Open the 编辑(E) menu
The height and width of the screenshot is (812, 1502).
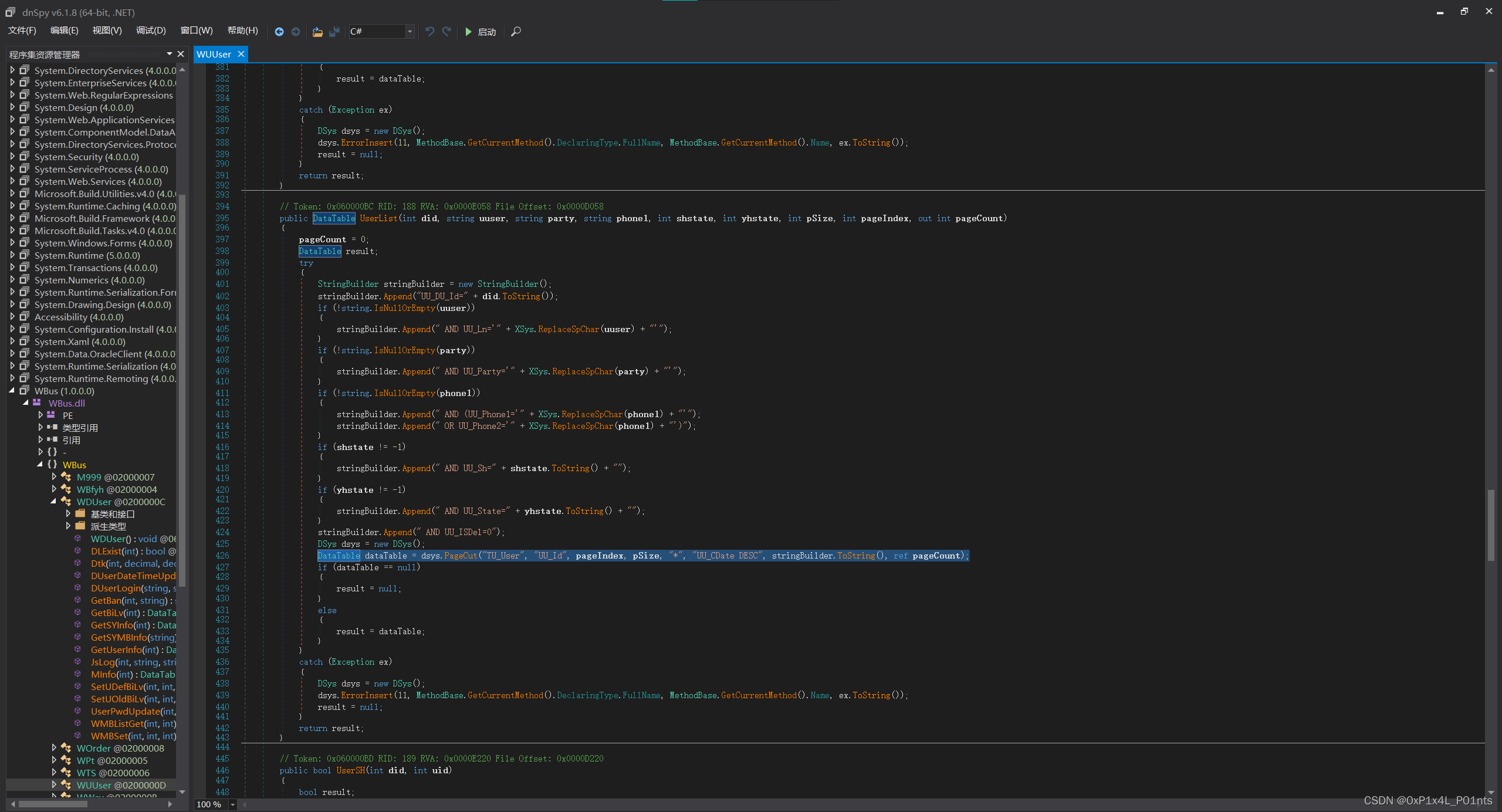[65, 31]
